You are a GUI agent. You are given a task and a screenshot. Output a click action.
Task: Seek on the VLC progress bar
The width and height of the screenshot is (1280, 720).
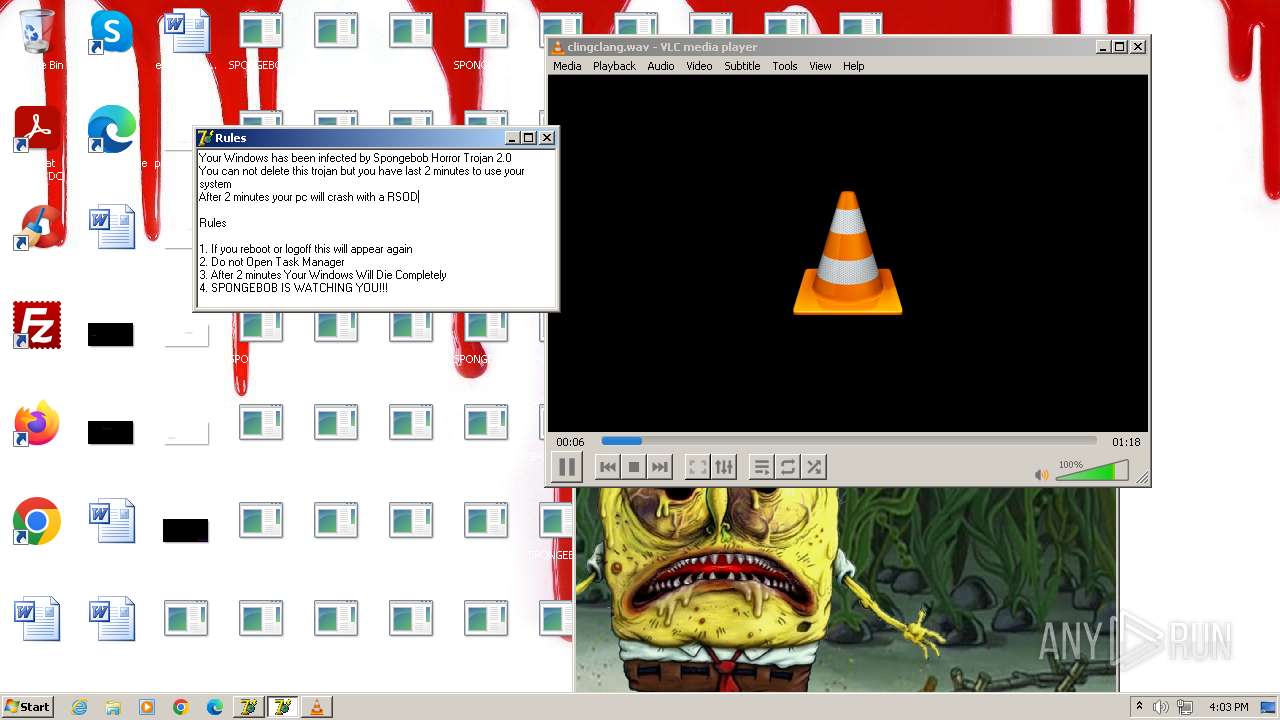tap(848, 441)
